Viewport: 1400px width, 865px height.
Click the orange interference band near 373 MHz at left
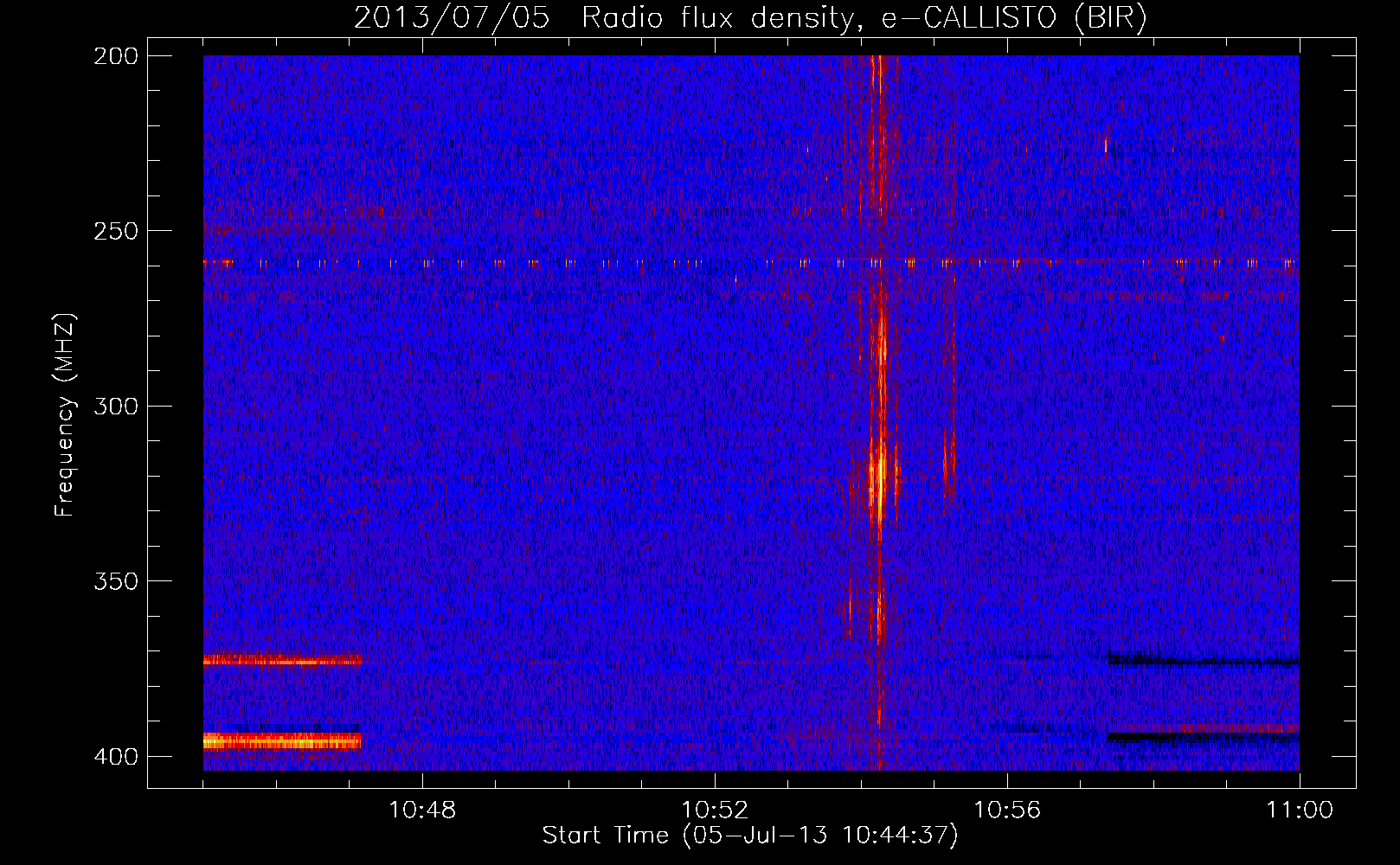coord(282,661)
